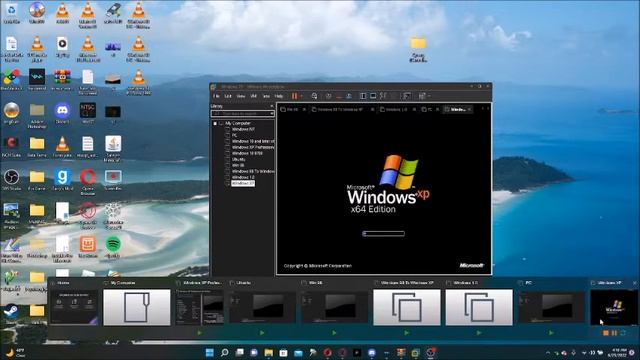Screen dimensions: 640x360
Task: Power on Windows 1.0 via thumbnail play button
Action: (479, 333)
